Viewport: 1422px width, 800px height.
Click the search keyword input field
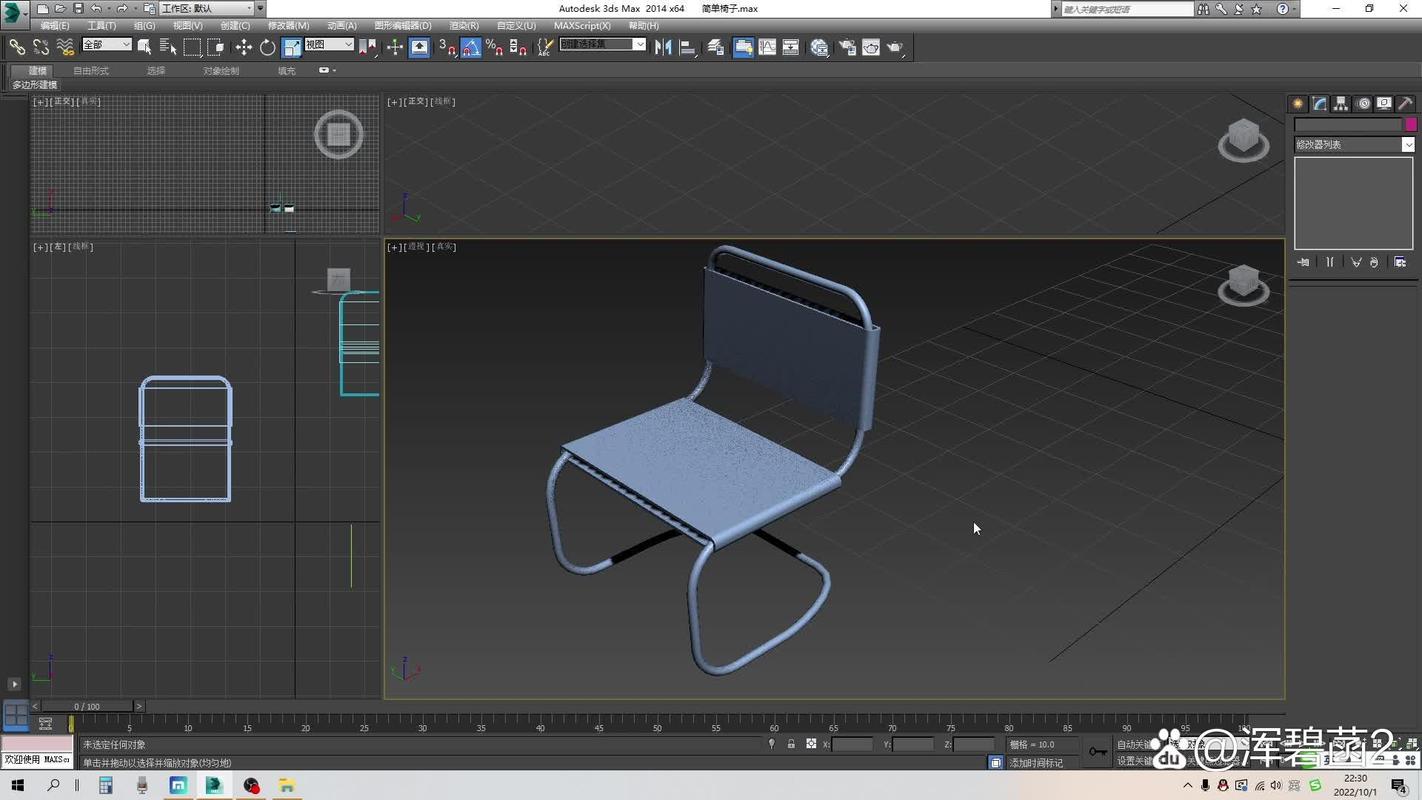(1127, 9)
